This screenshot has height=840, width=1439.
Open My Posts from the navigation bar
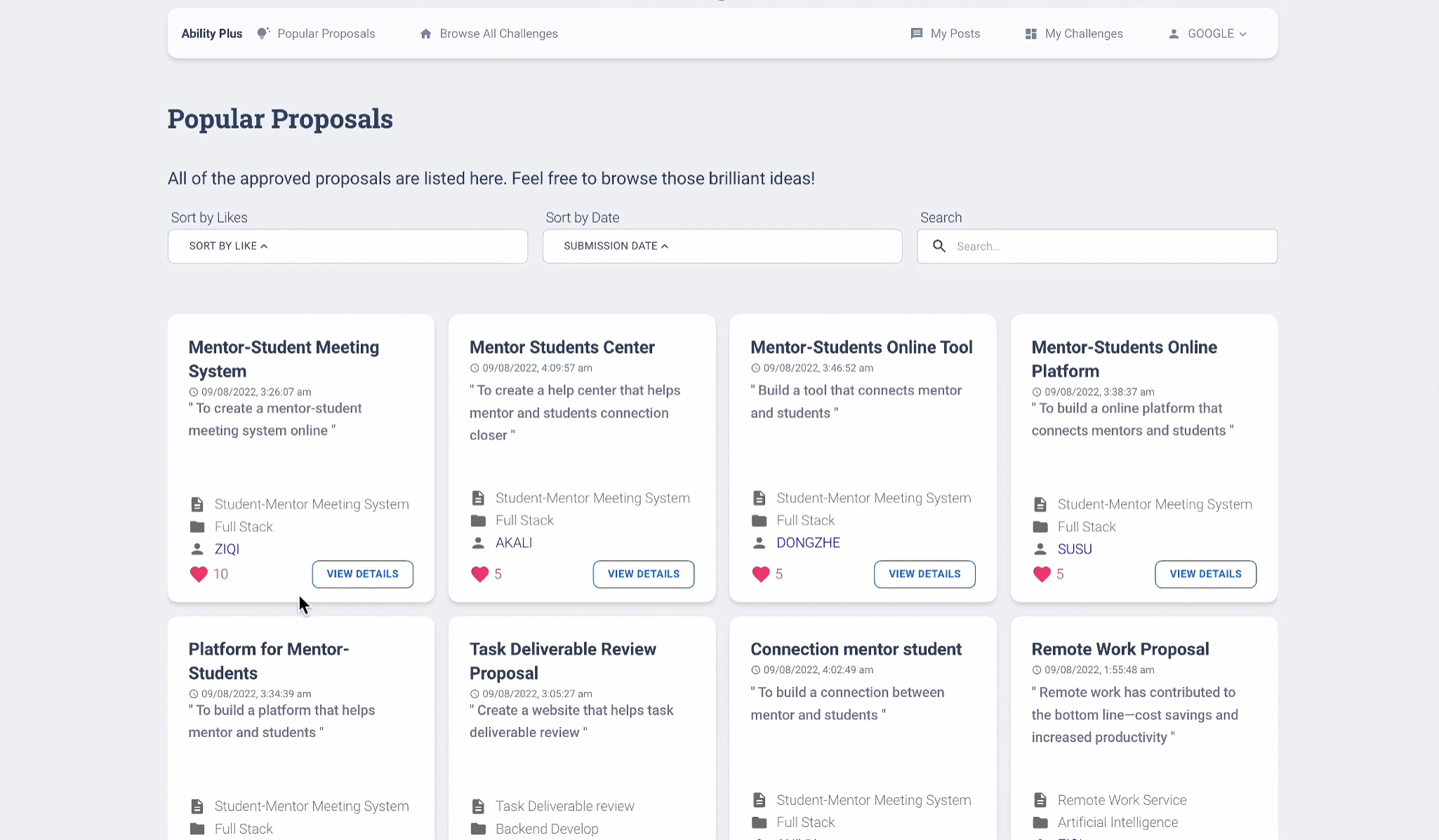(x=954, y=33)
